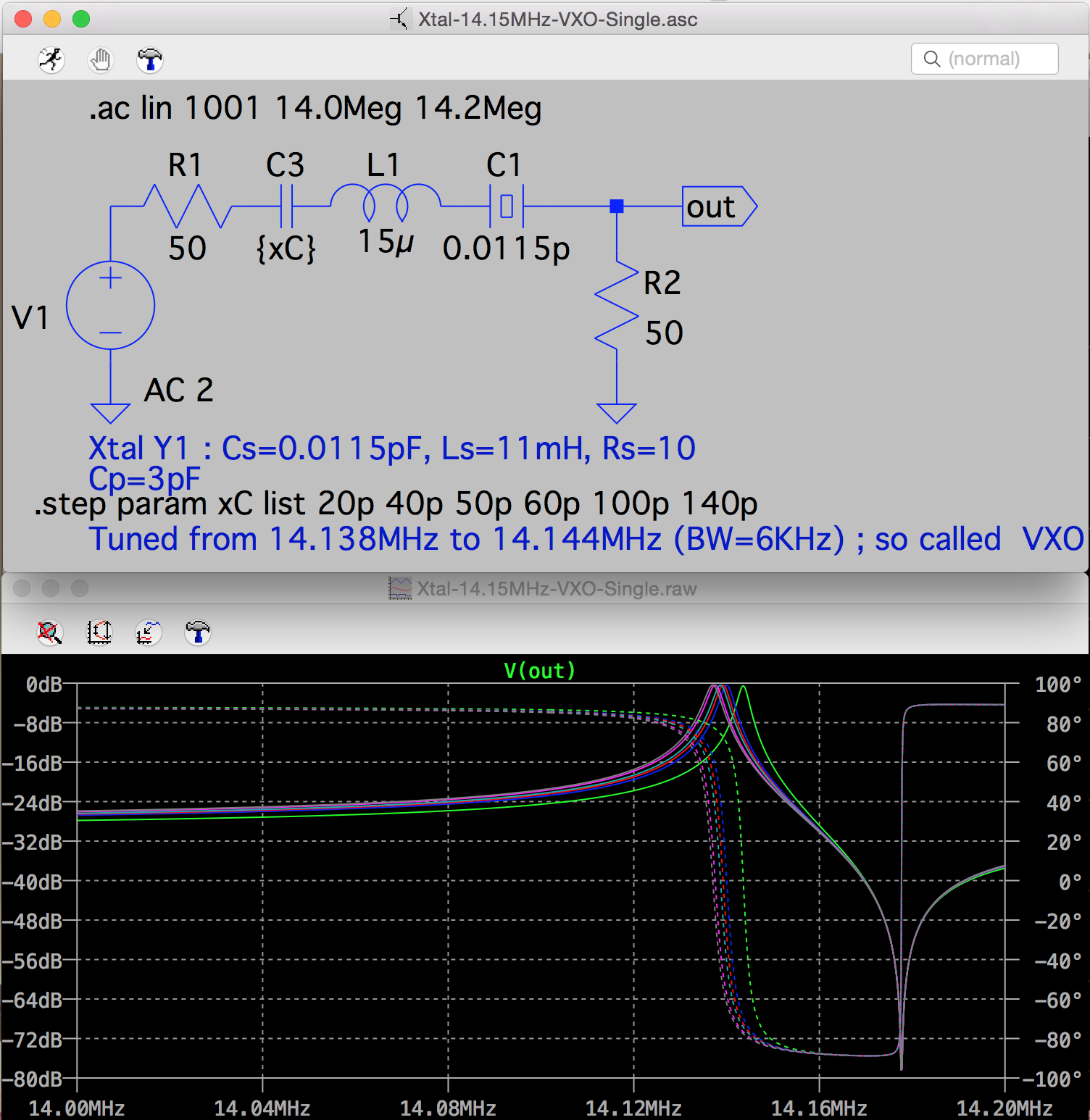Click the autorange Y-axis icon in waveform toolbar
Viewport: 1090px width, 1120px height.
click(100, 632)
